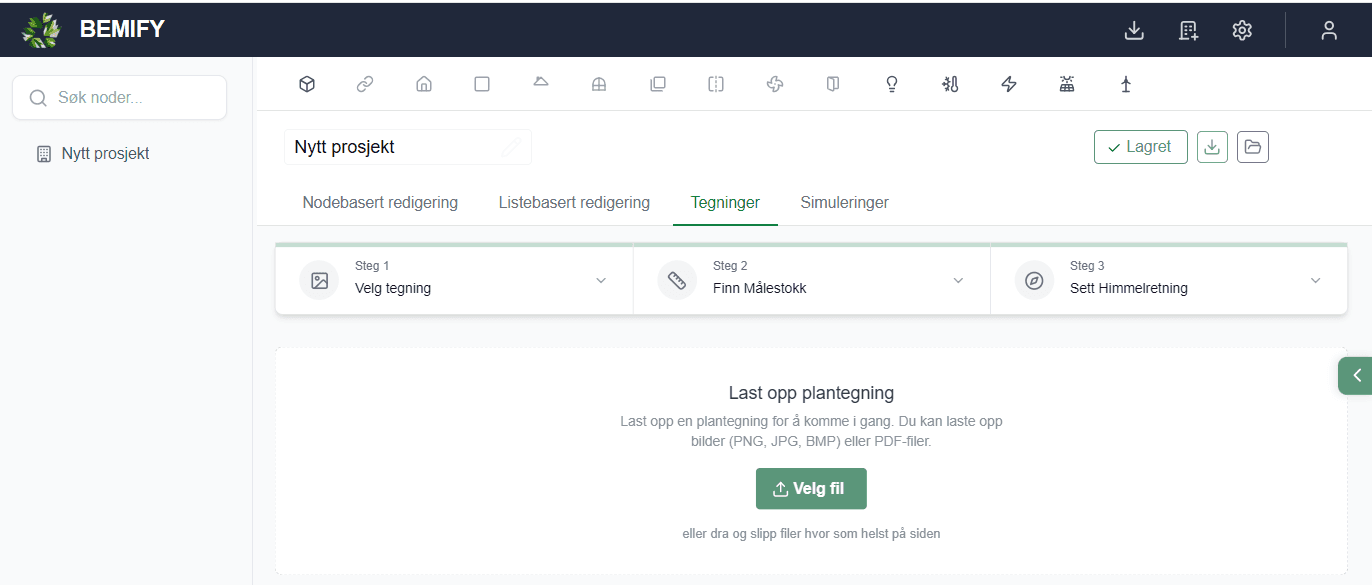
Task: Open the user profile icon
Action: (1329, 30)
